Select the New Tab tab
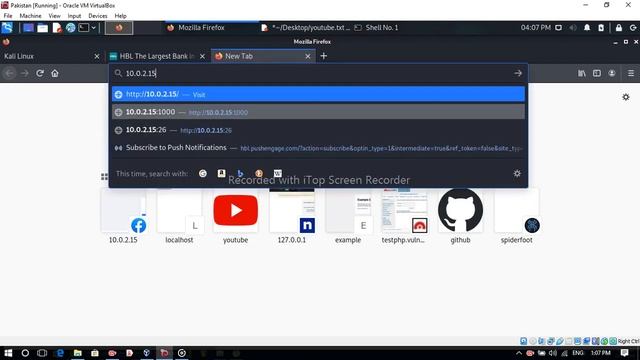Screen dimensions: 640x360 257,56
